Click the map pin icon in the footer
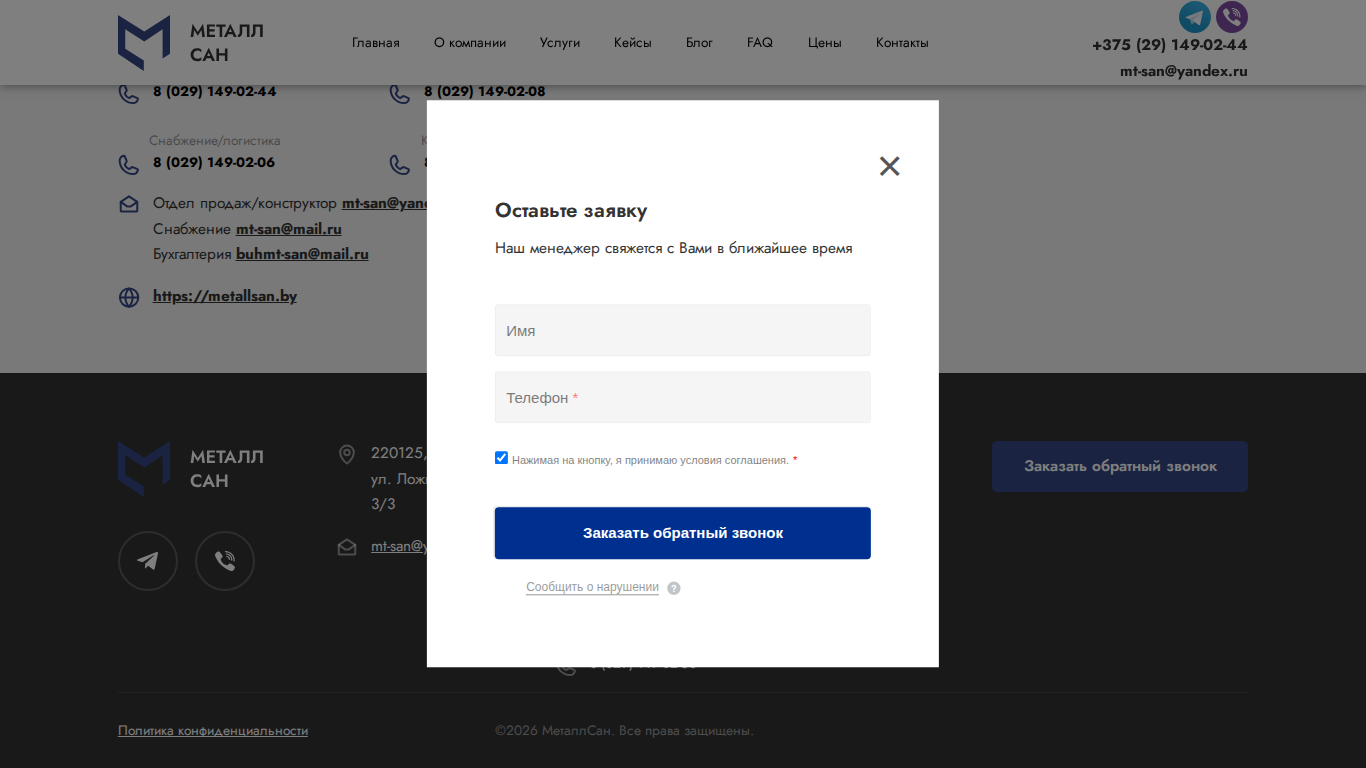Screen dimensions: 1366x768 pyautogui.click(x=347, y=455)
